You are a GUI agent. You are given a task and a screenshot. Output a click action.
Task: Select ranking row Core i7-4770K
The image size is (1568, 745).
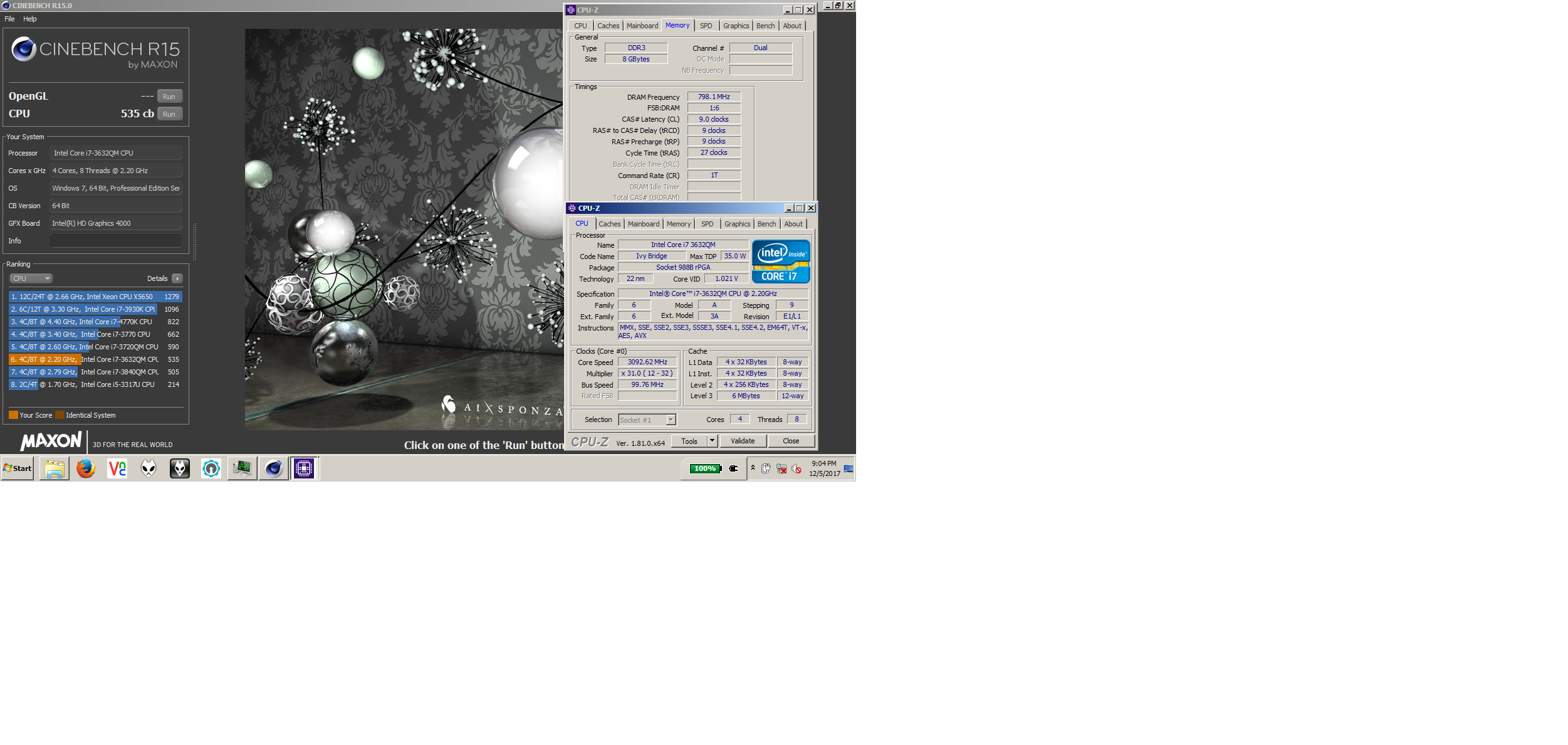[95, 322]
